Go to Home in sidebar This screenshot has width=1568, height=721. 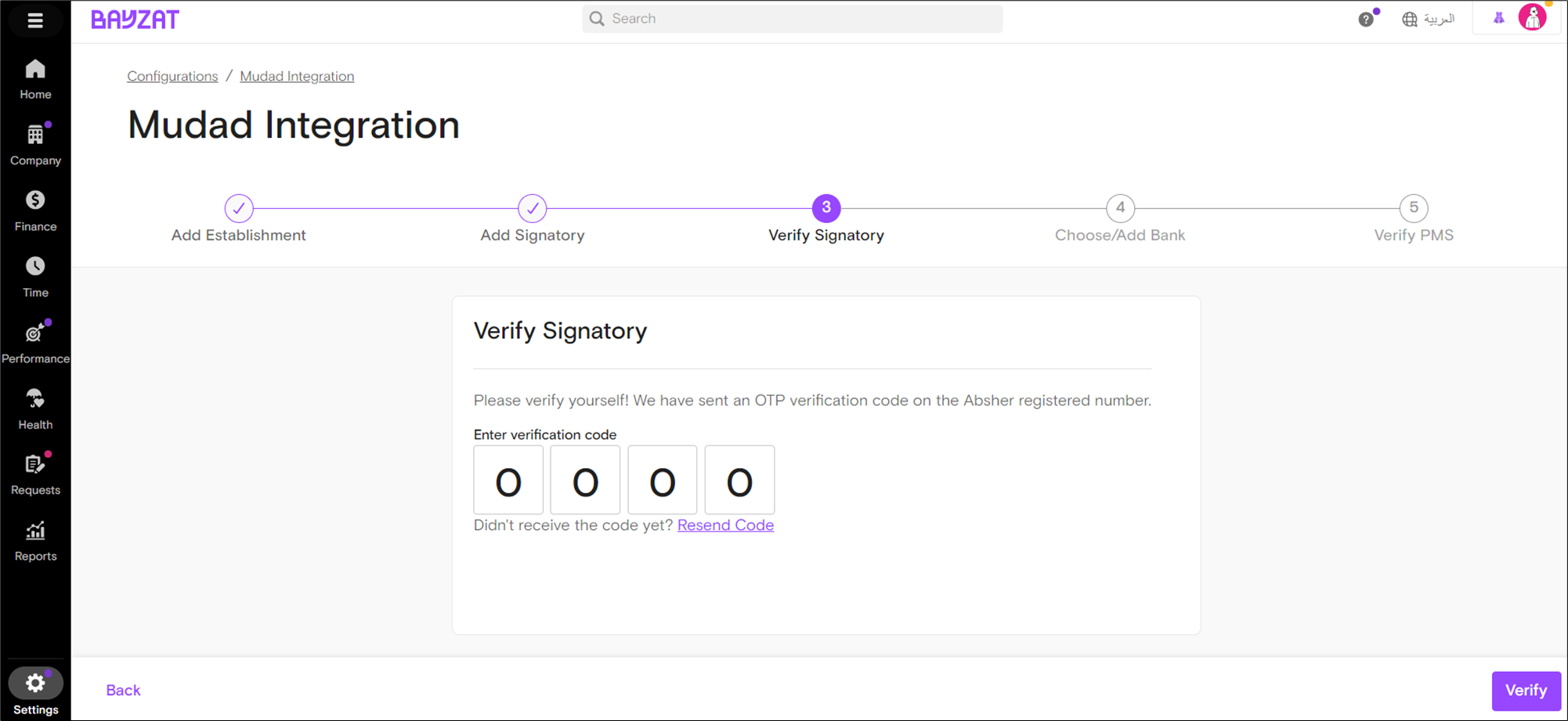35,80
